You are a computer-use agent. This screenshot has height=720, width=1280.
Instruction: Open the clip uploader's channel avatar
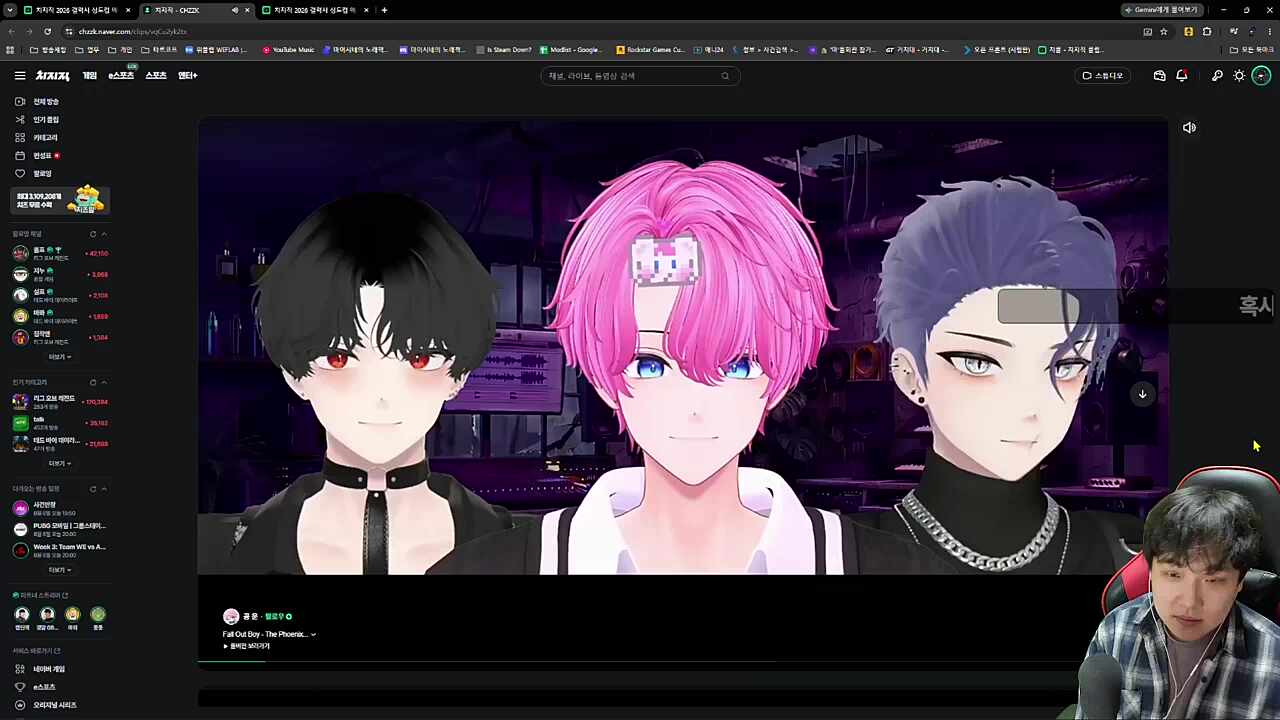[x=231, y=617]
